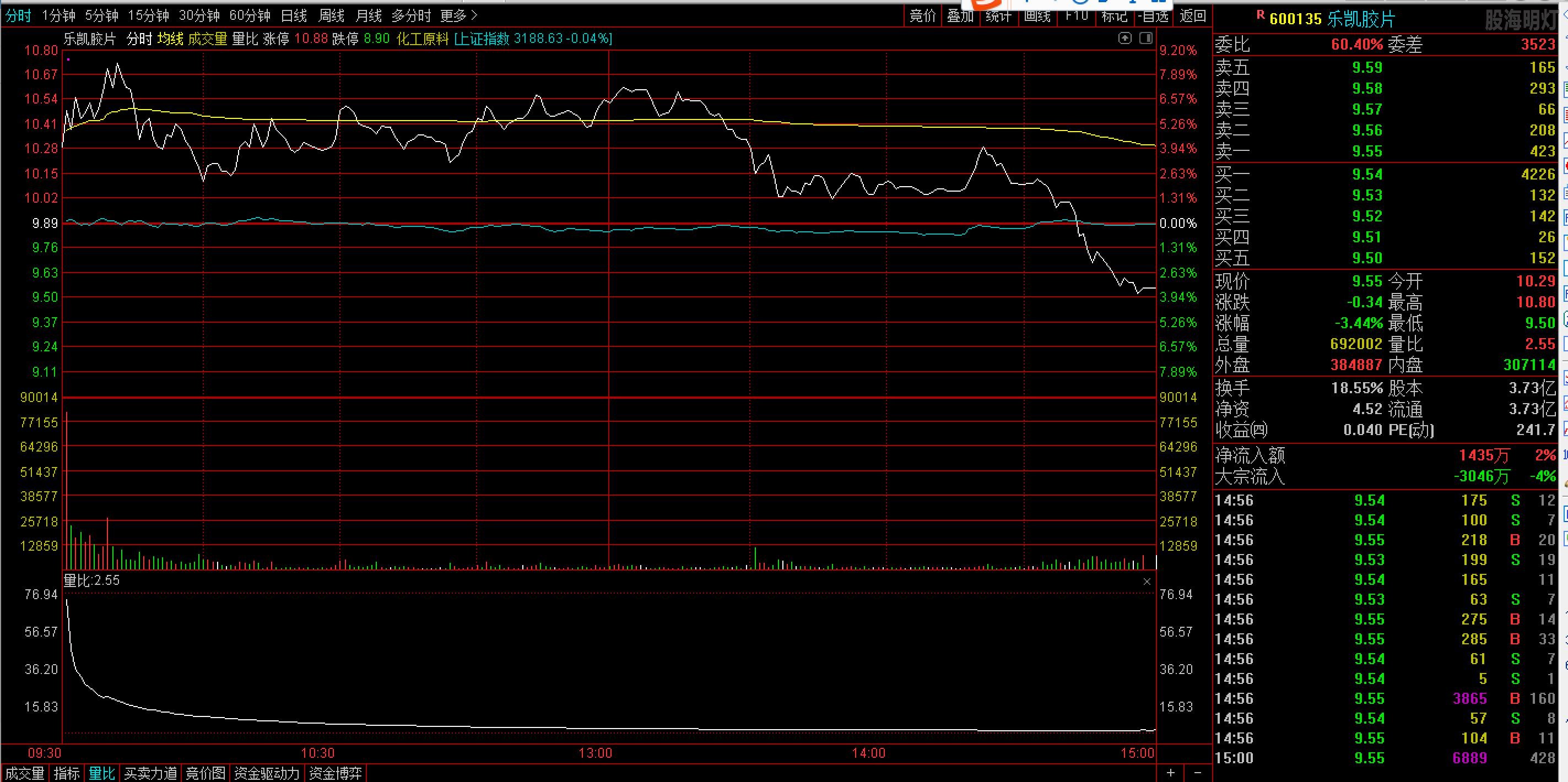Click the 叠加 overlay button

point(960,16)
